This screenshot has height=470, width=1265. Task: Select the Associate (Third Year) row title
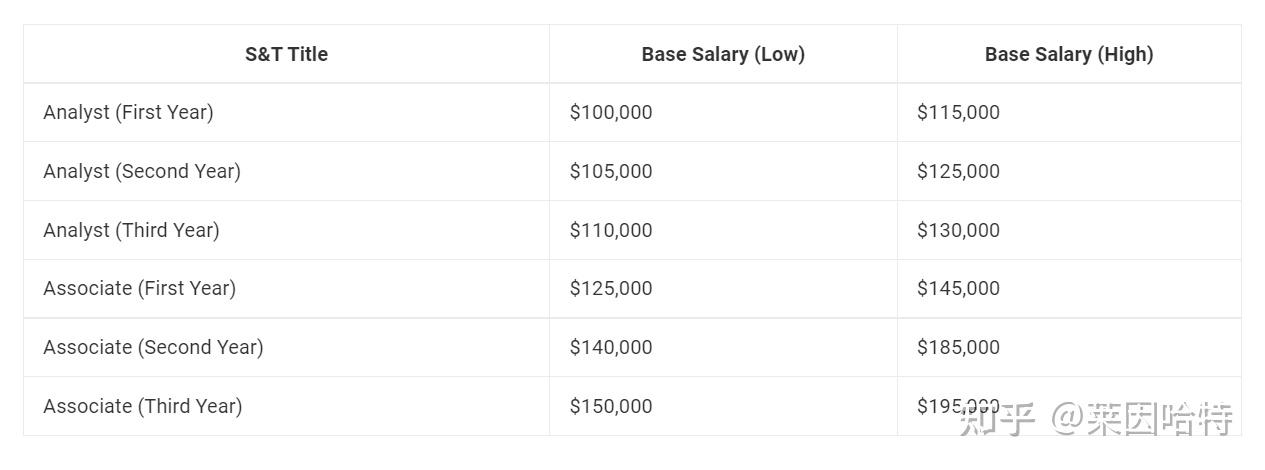coord(142,406)
